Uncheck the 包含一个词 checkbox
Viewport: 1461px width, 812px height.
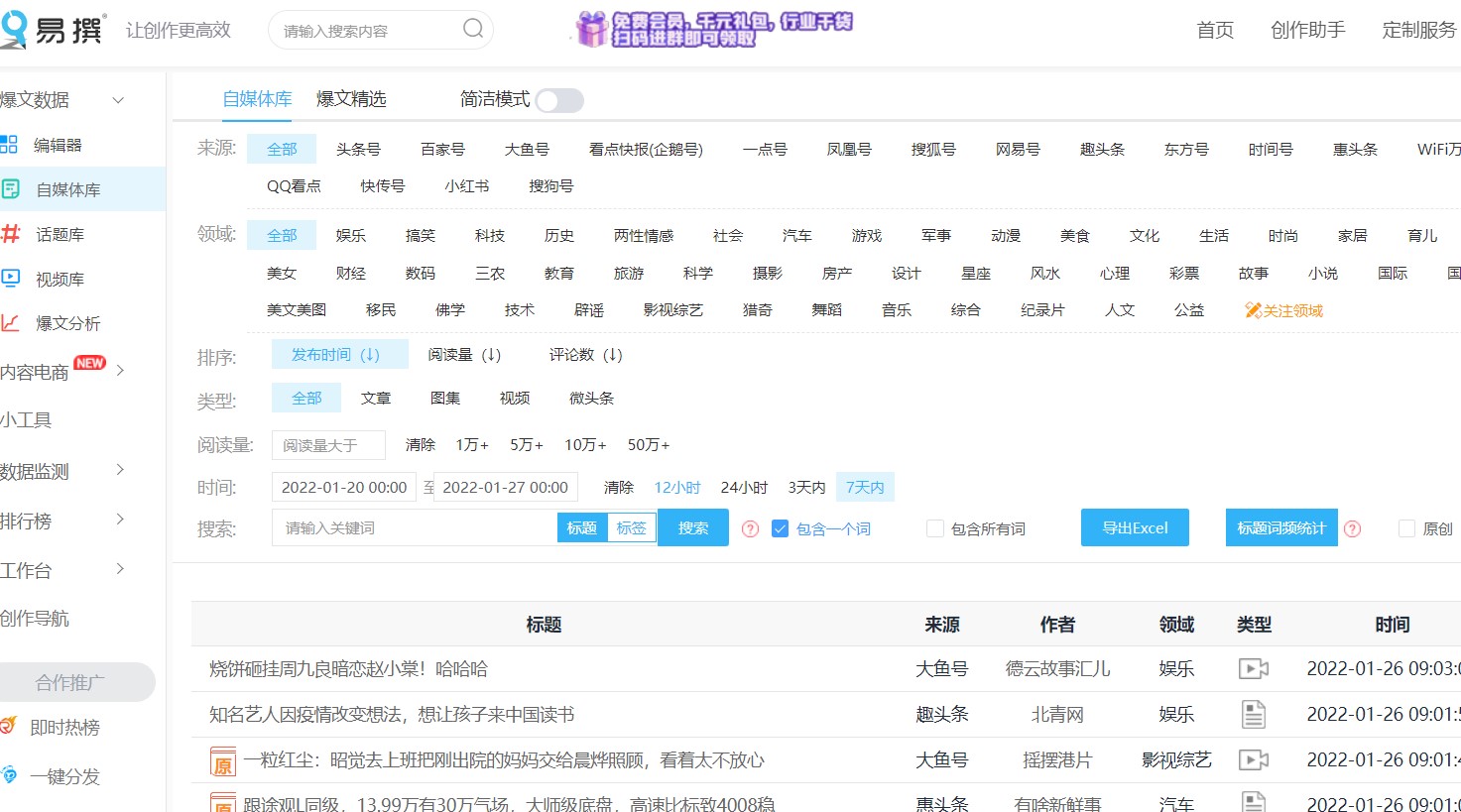coord(780,528)
